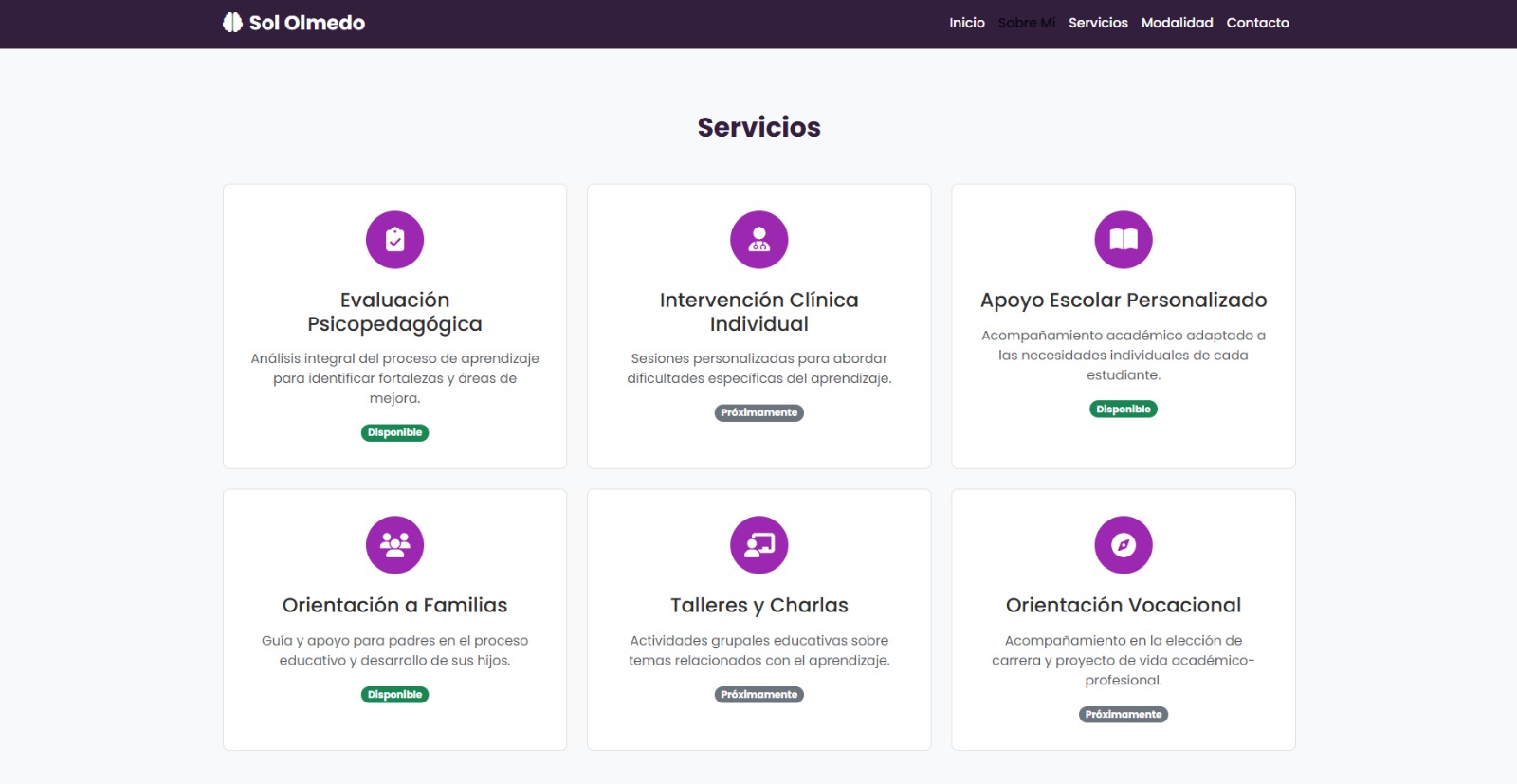Viewport: 1517px width, 784px height.
Task: Click the Talleres y Charlas presentation icon
Action: (x=758, y=545)
